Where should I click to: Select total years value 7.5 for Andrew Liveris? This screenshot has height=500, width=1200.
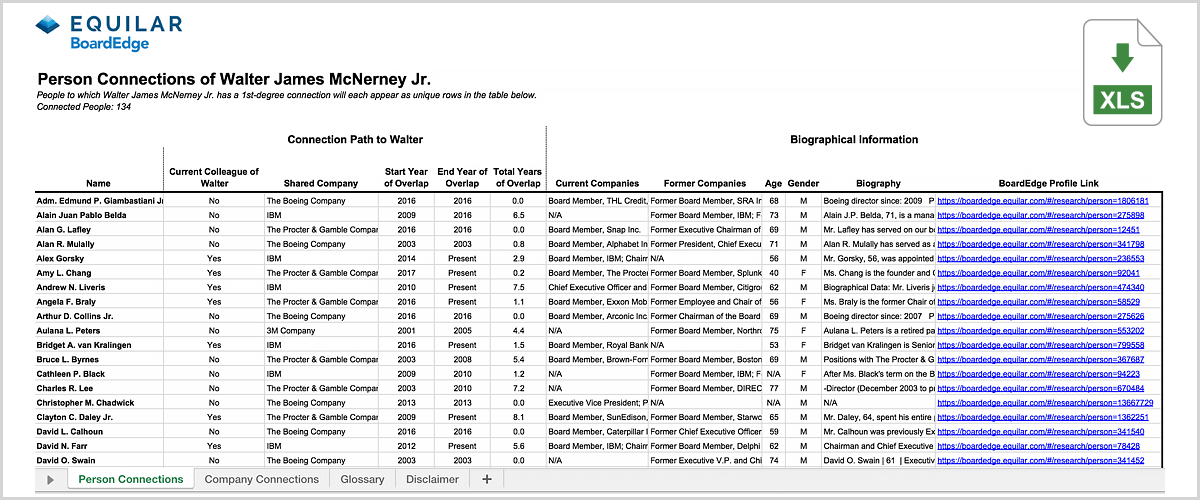(519, 287)
